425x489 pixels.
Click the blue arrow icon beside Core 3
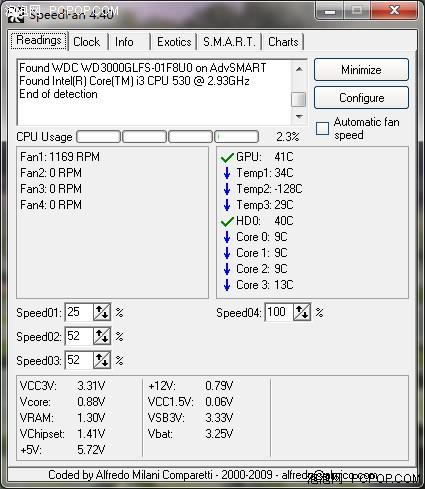pos(227,285)
